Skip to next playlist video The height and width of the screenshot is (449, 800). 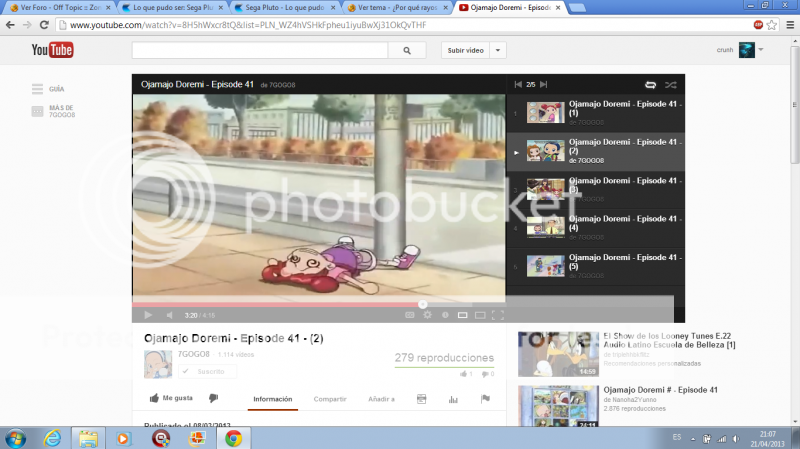pyautogui.click(x=544, y=84)
